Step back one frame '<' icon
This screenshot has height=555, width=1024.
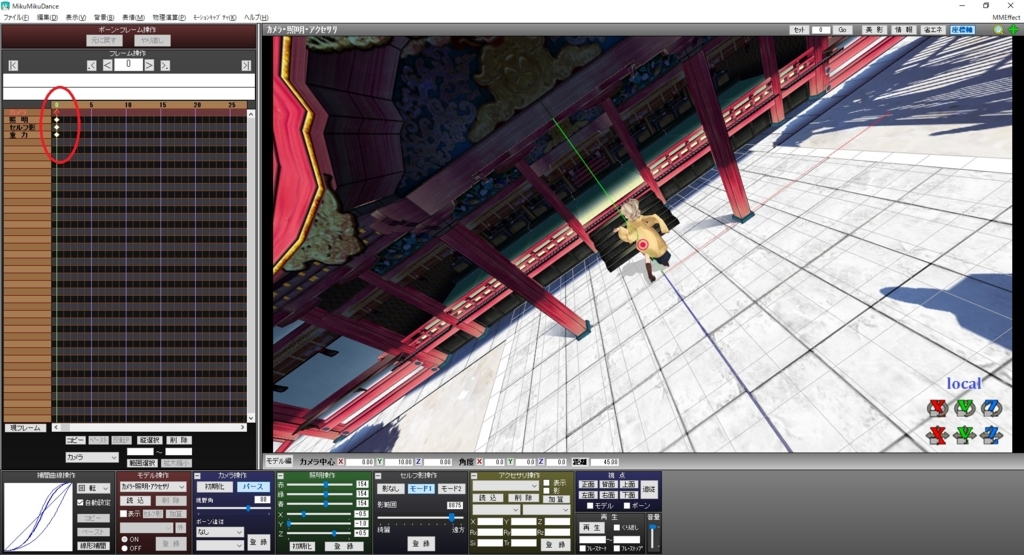(107, 65)
